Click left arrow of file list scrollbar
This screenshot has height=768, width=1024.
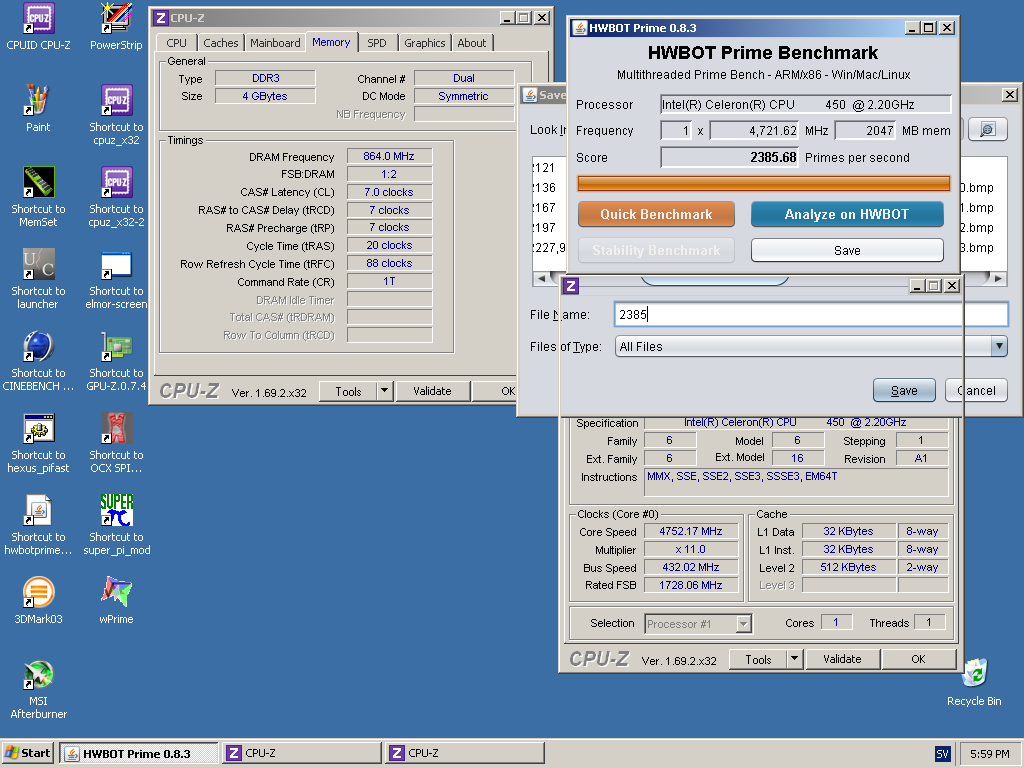[541, 278]
